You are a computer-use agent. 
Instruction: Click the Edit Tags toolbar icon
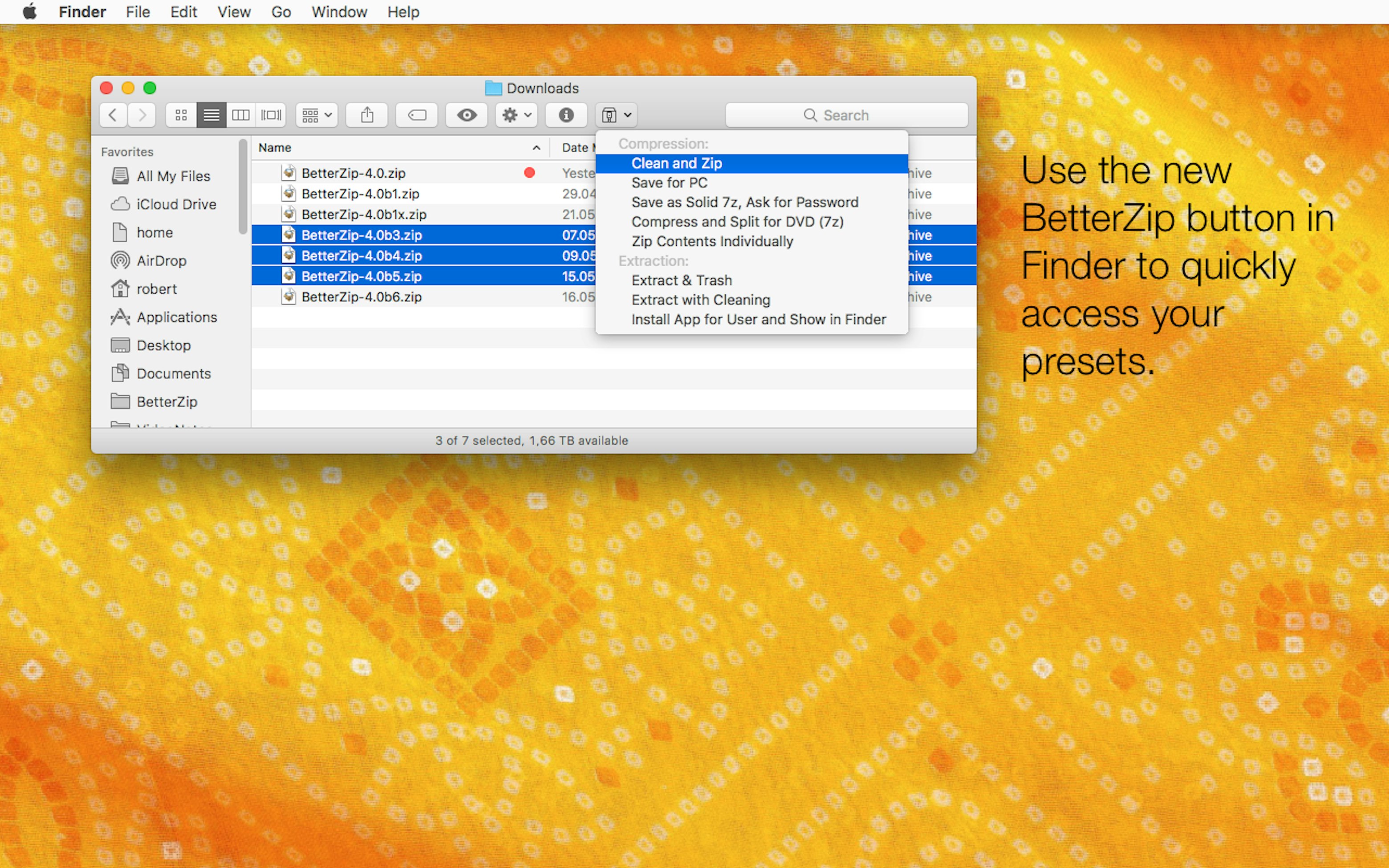pos(416,115)
